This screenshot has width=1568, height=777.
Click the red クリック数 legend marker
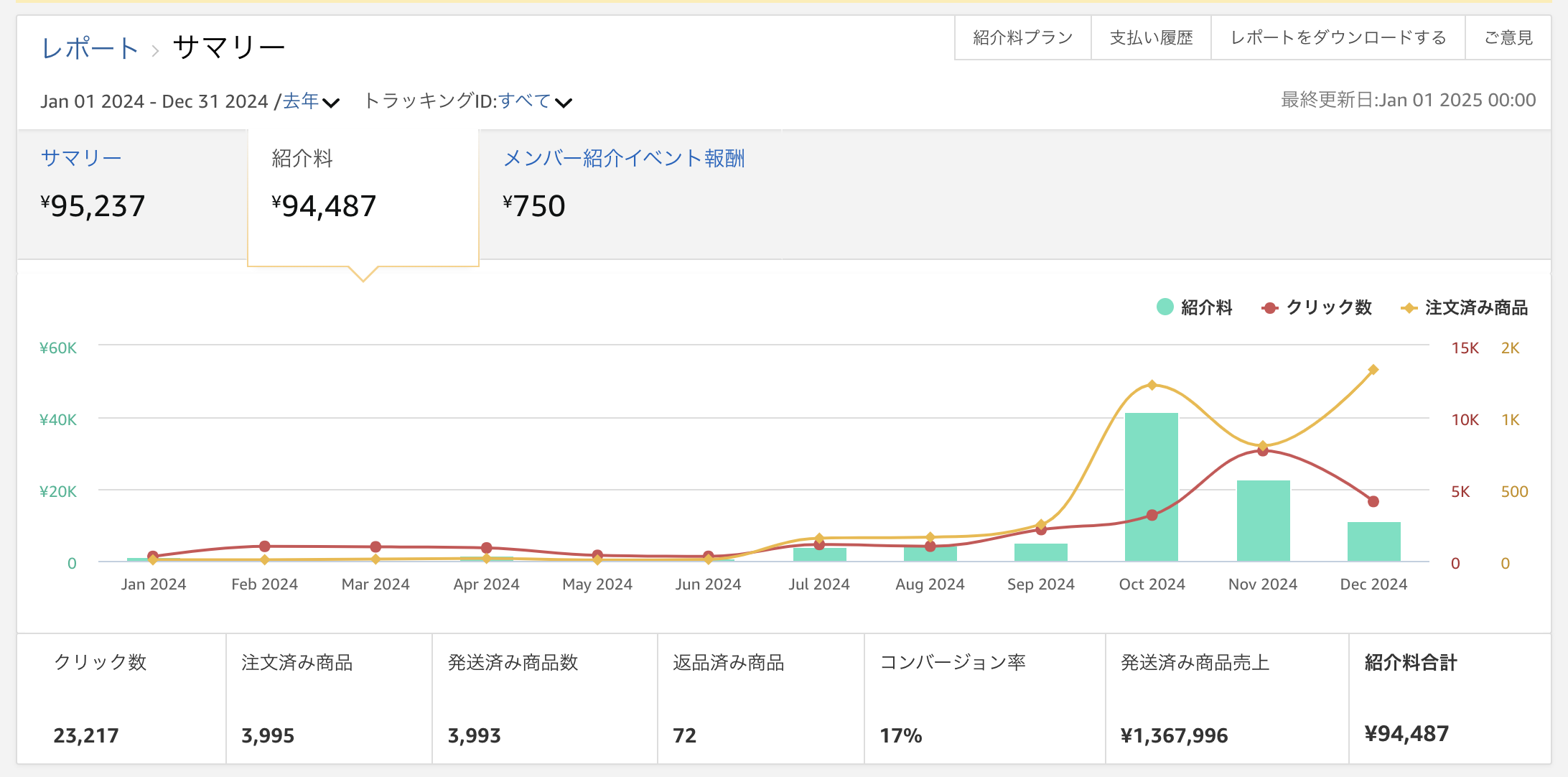[x=1269, y=308]
